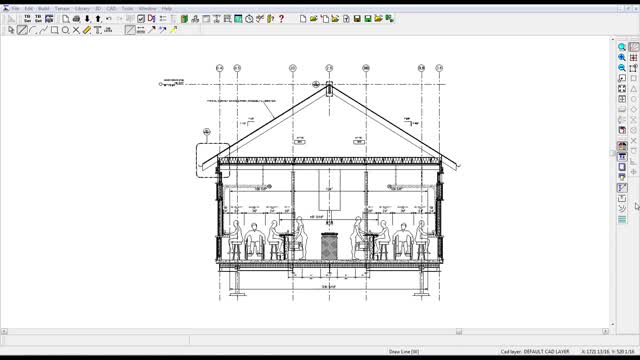Click the checkmark box toolbar icon
The image size is (640, 360).
tap(141, 19)
